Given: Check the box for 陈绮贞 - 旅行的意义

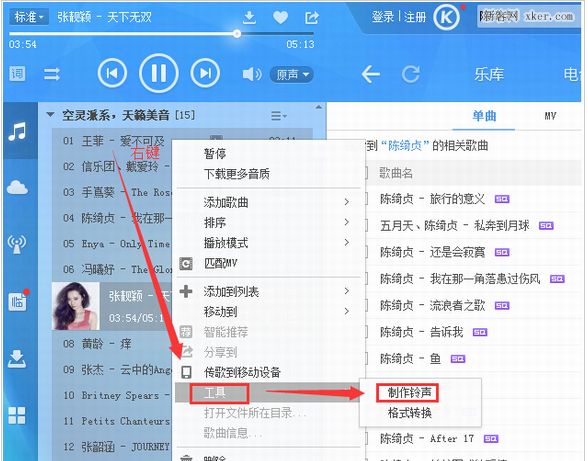Looking at the screenshot, I should tap(366, 199).
